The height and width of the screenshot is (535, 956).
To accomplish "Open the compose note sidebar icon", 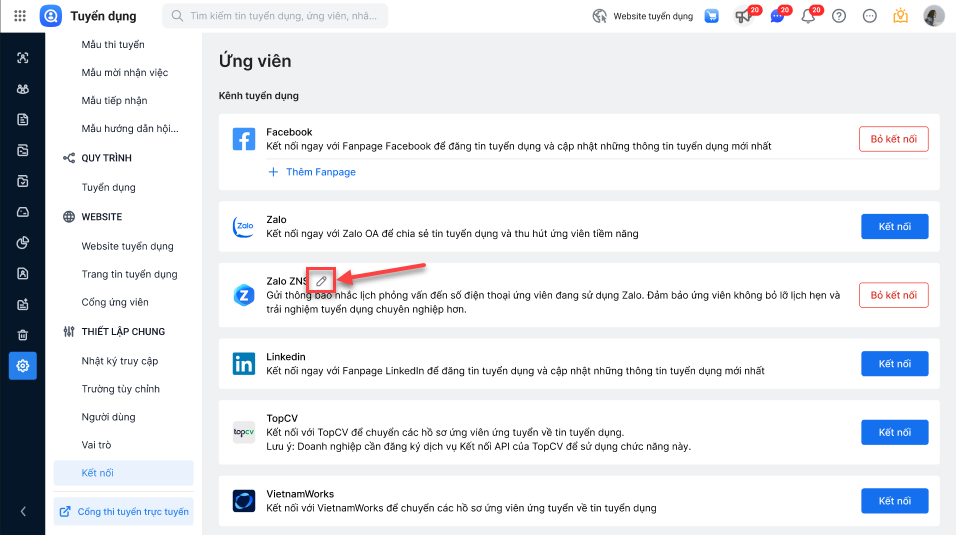I will click(x=23, y=304).
